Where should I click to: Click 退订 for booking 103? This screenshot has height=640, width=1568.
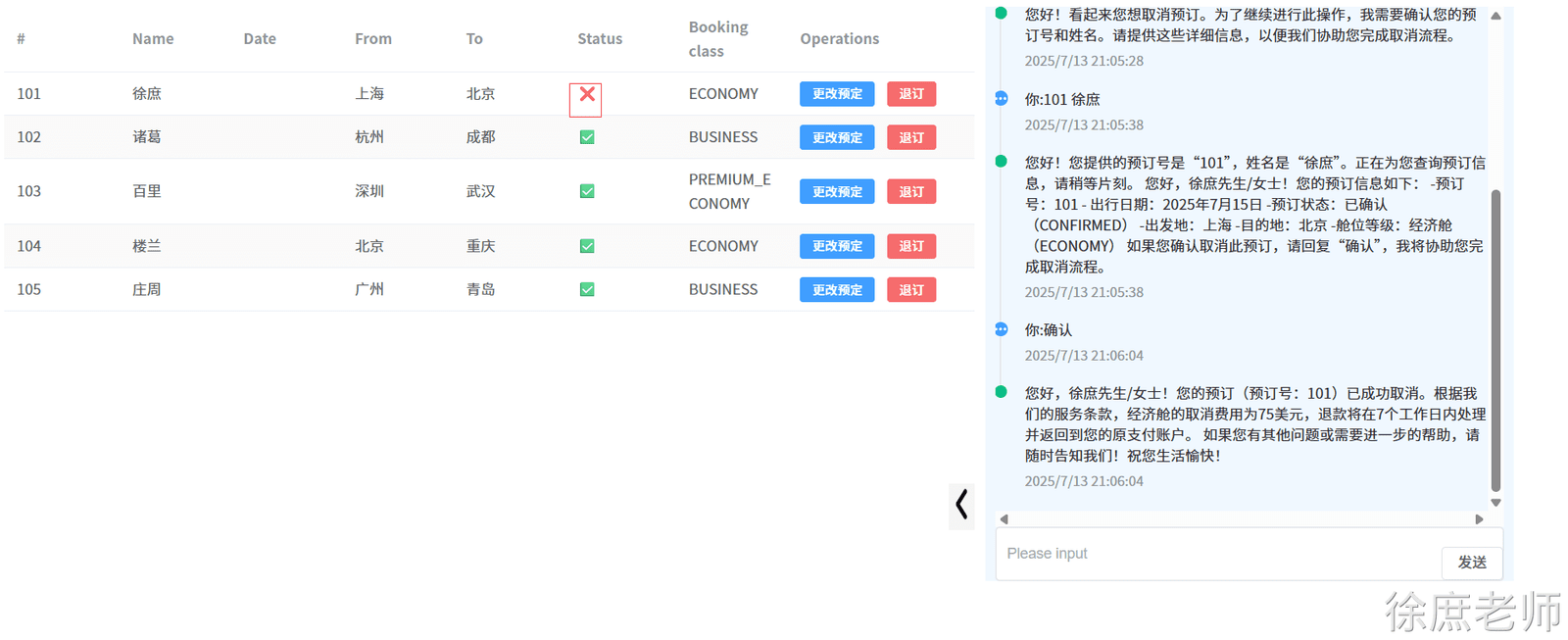911,191
